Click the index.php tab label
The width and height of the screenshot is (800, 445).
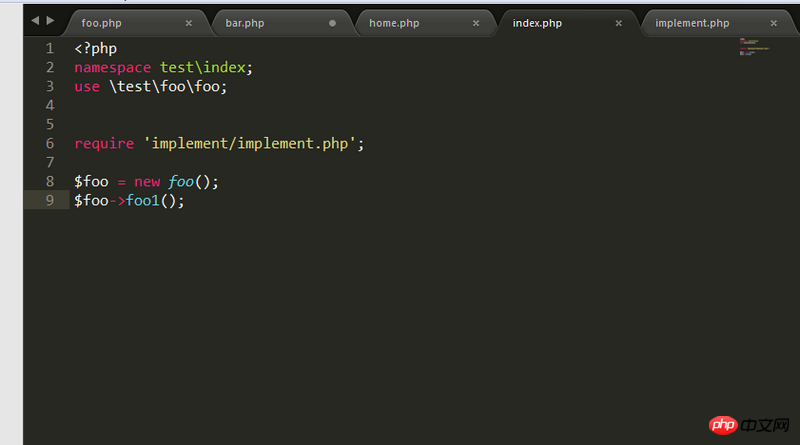(x=538, y=23)
